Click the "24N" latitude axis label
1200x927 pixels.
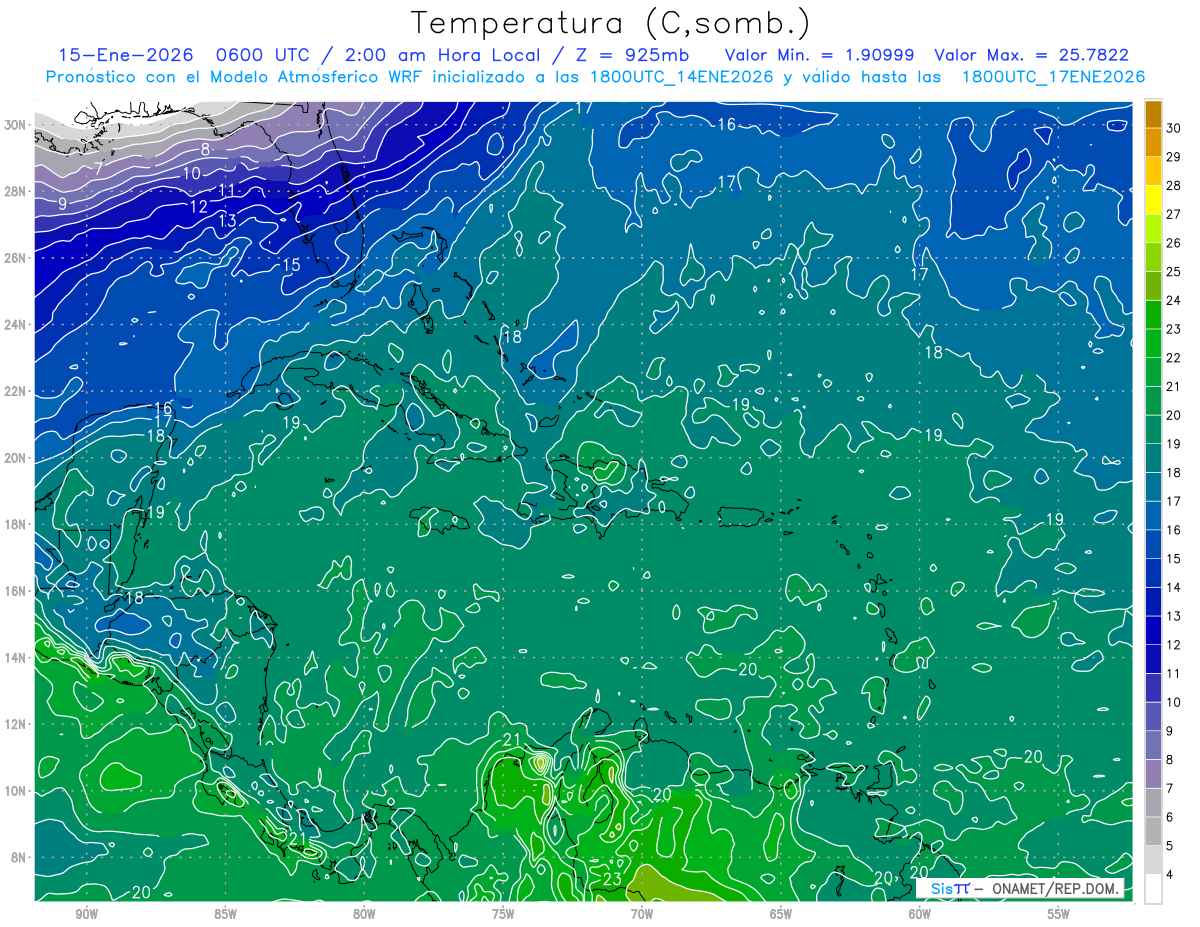16,325
